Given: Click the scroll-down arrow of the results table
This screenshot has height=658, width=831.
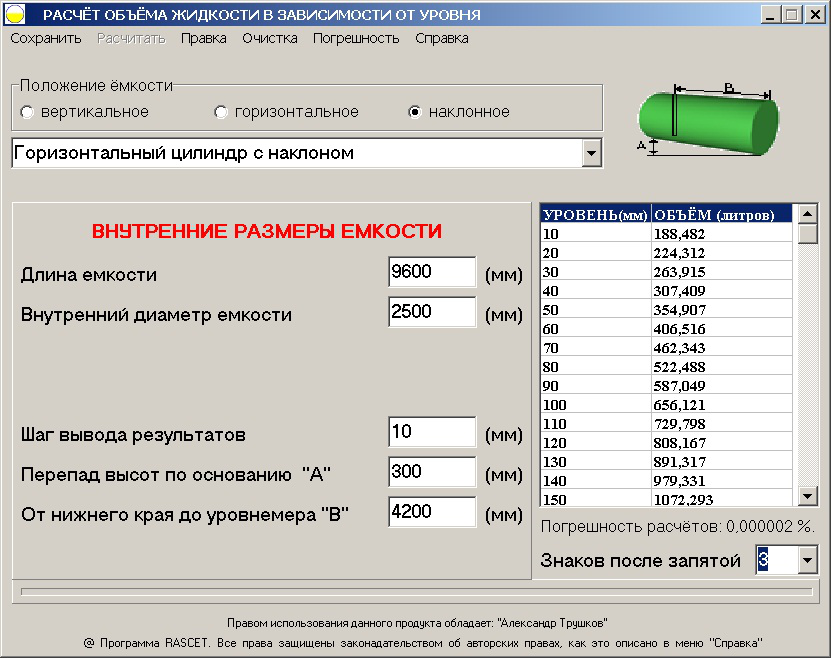Looking at the screenshot, I should pos(806,497).
